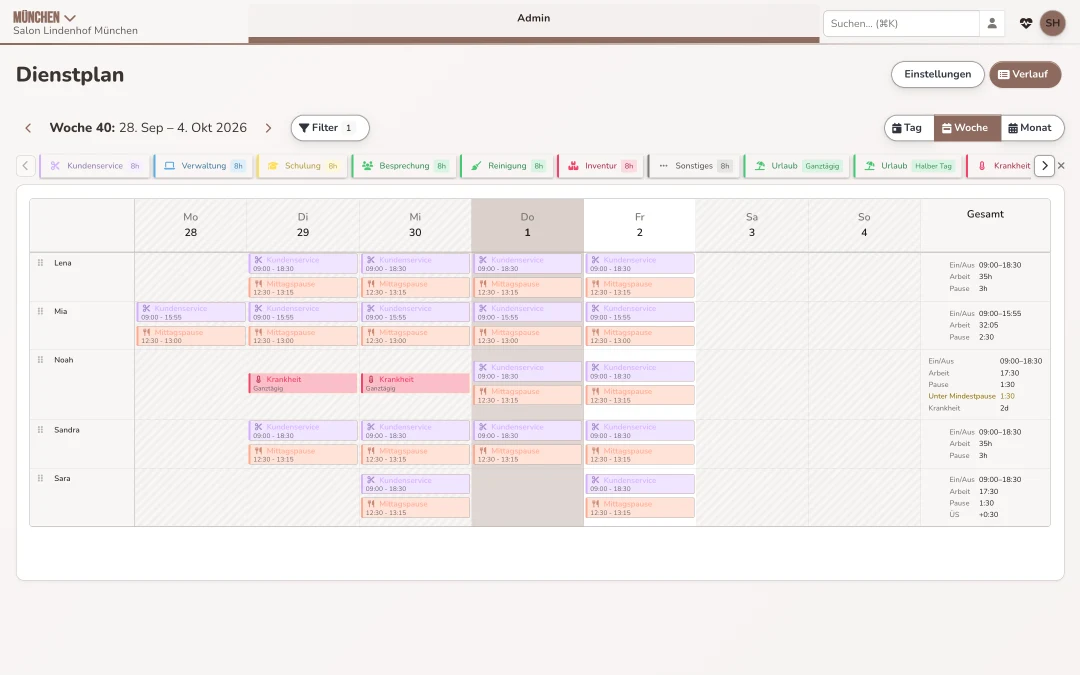Image resolution: width=1080 pixels, height=675 pixels.
Task: Click the heart pulse status icon
Action: pos(1026,23)
